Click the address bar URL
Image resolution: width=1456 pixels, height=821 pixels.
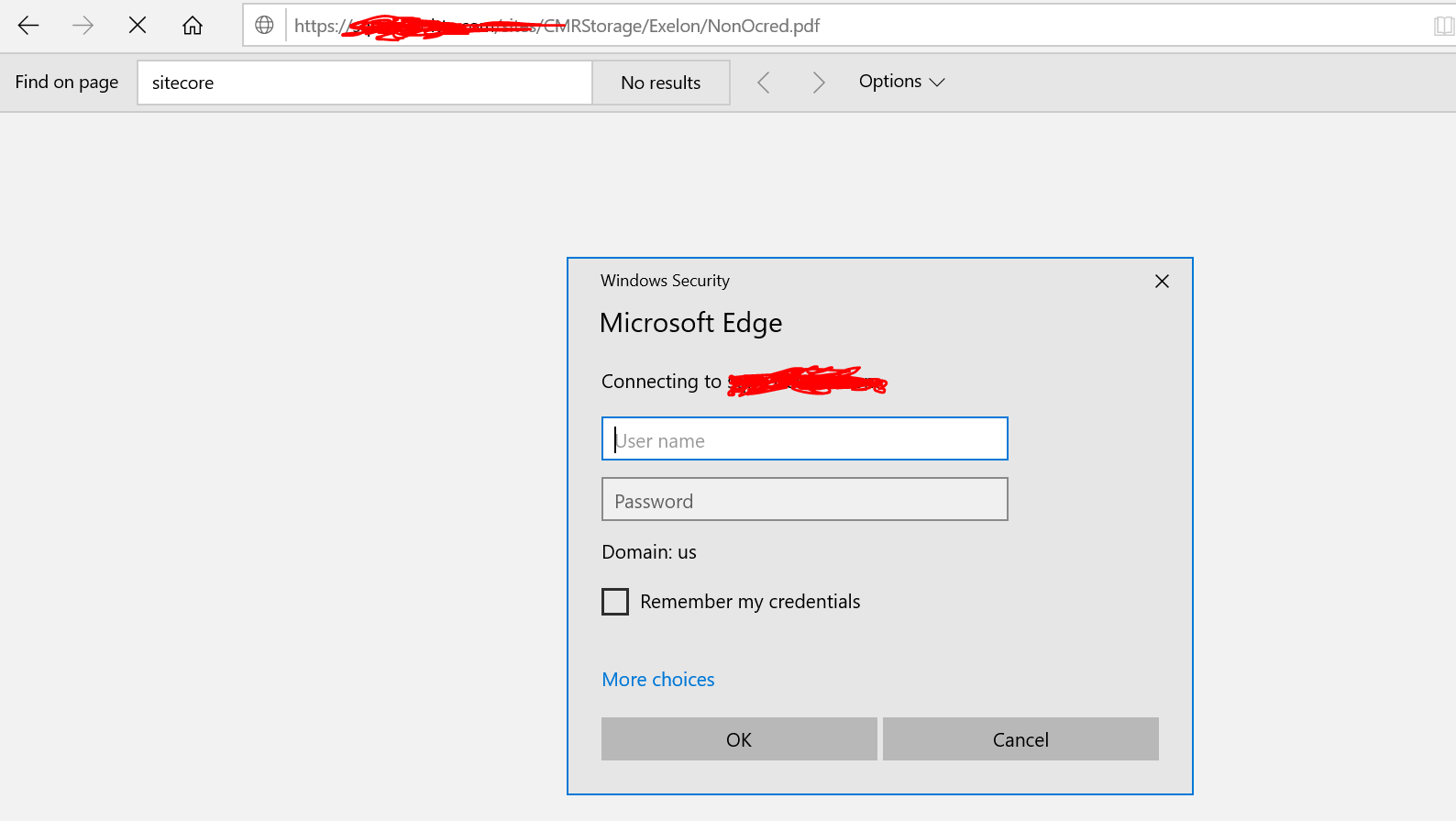click(x=557, y=26)
